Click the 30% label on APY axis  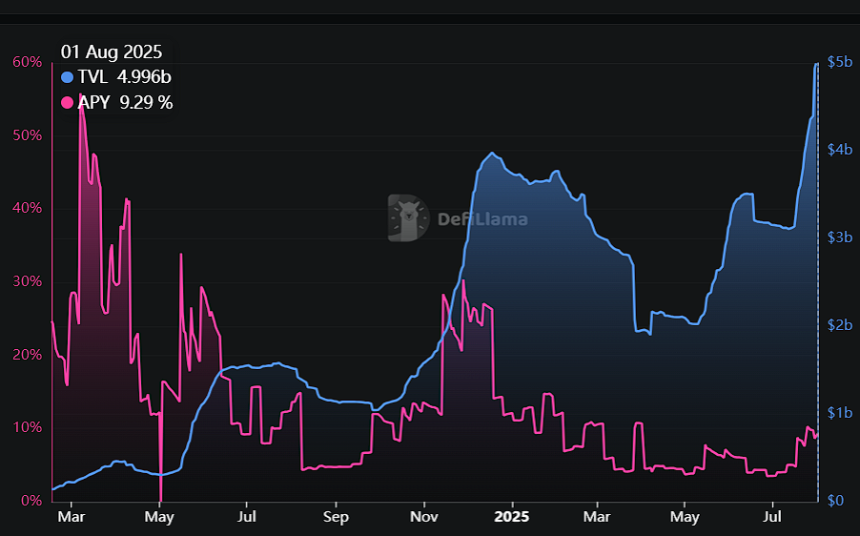(27, 281)
